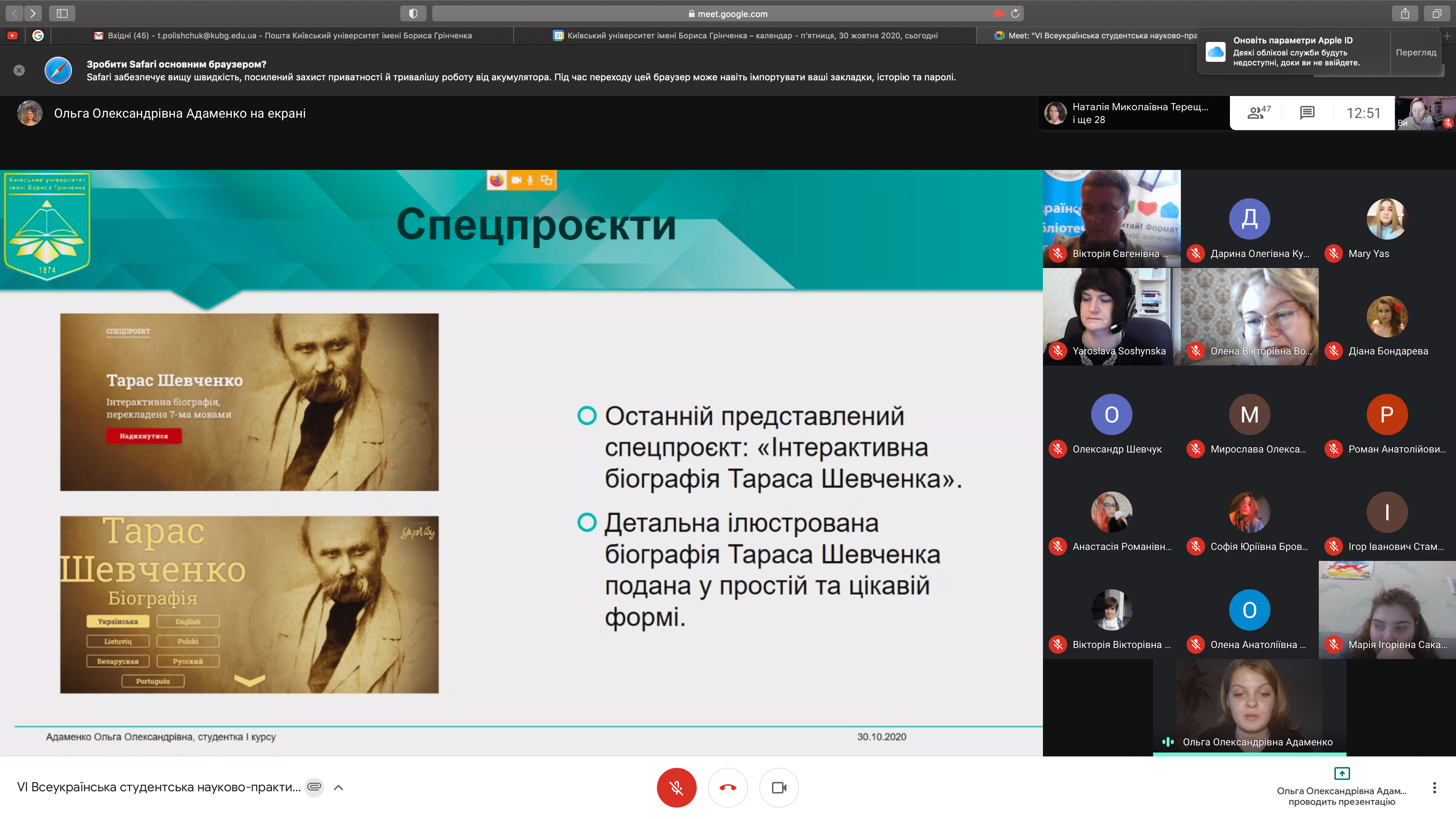Click the privacy shield icon
The image size is (1456, 819).
[x=413, y=14]
